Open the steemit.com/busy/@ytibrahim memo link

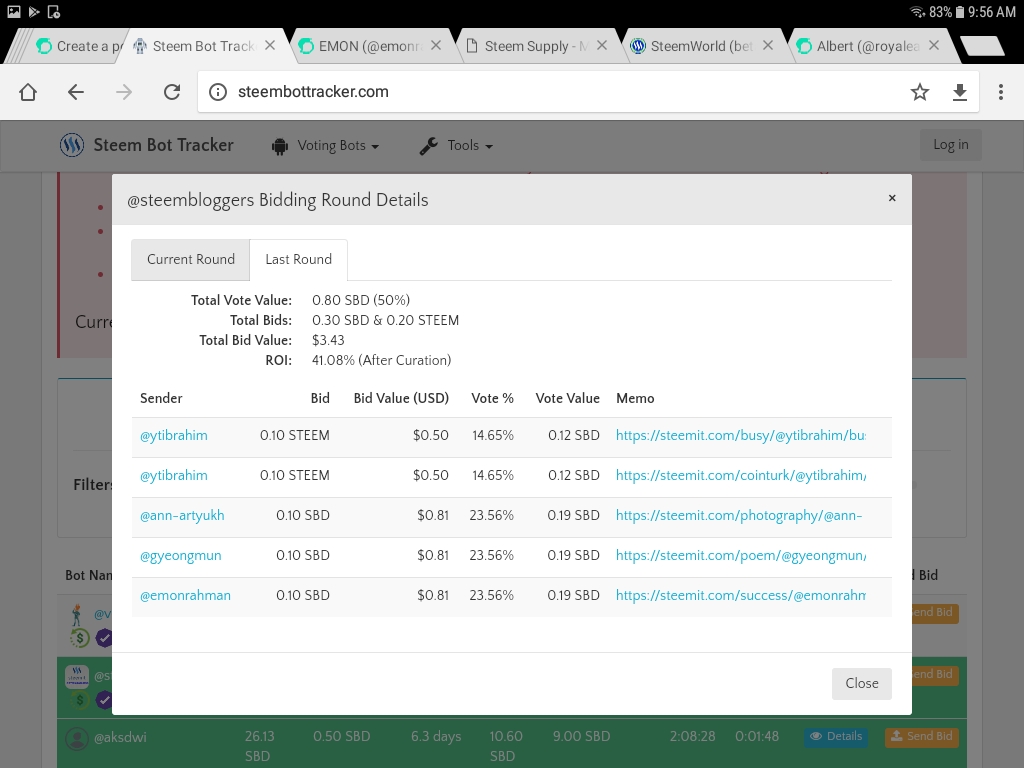(x=741, y=436)
